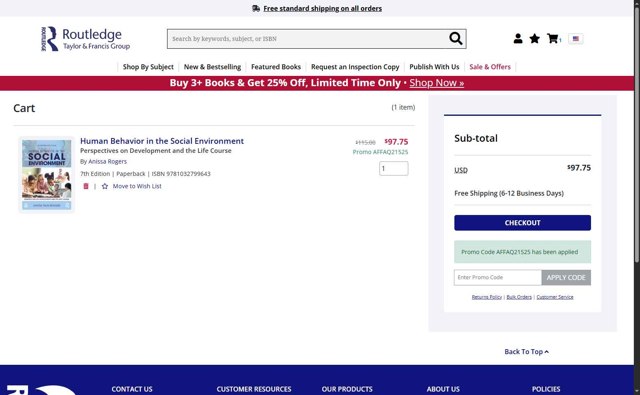Open the account user icon
The width and height of the screenshot is (640, 395).
[x=518, y=38]
